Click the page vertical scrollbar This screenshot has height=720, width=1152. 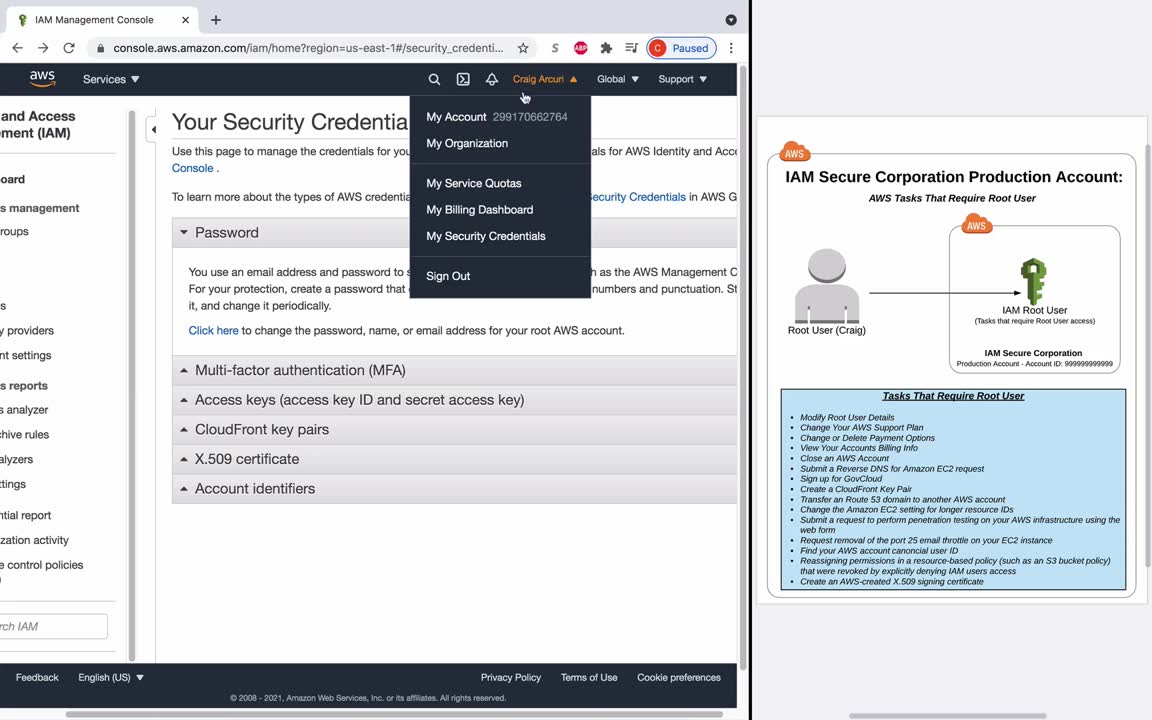[x=742, y=367]
